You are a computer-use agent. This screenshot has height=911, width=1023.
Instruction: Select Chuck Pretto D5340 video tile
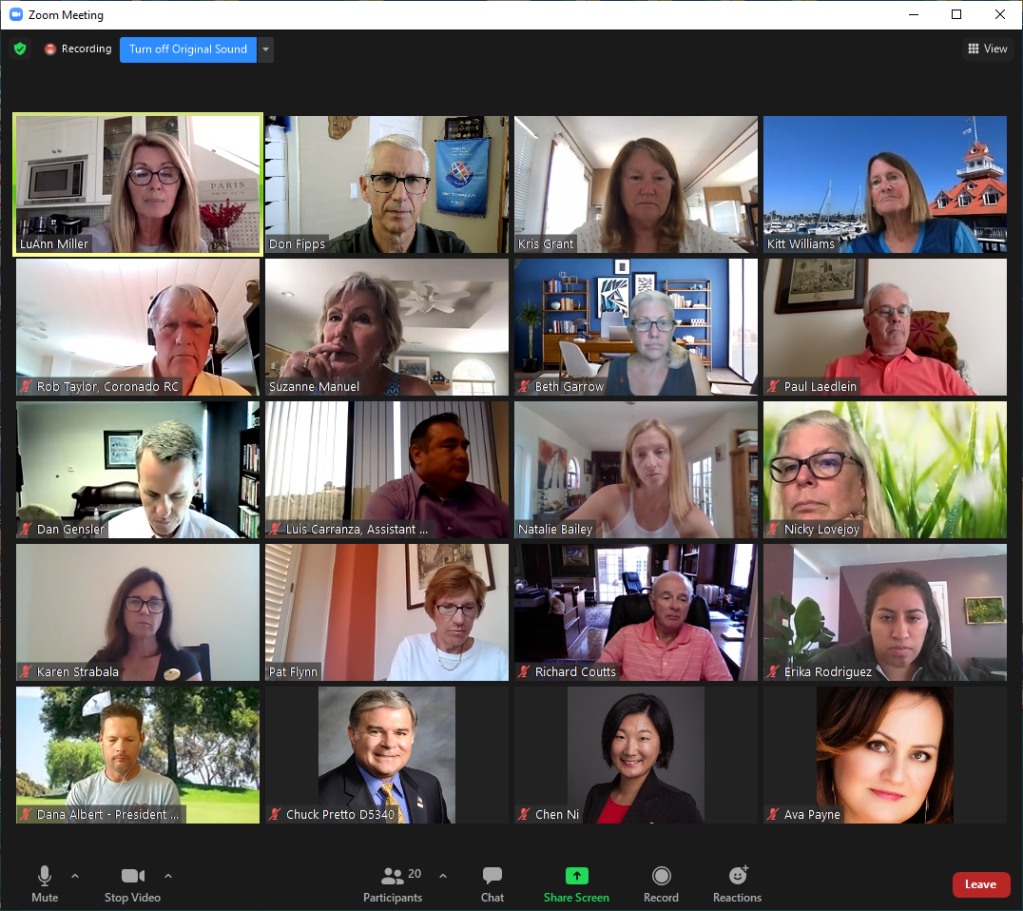(x=387, y=755)
